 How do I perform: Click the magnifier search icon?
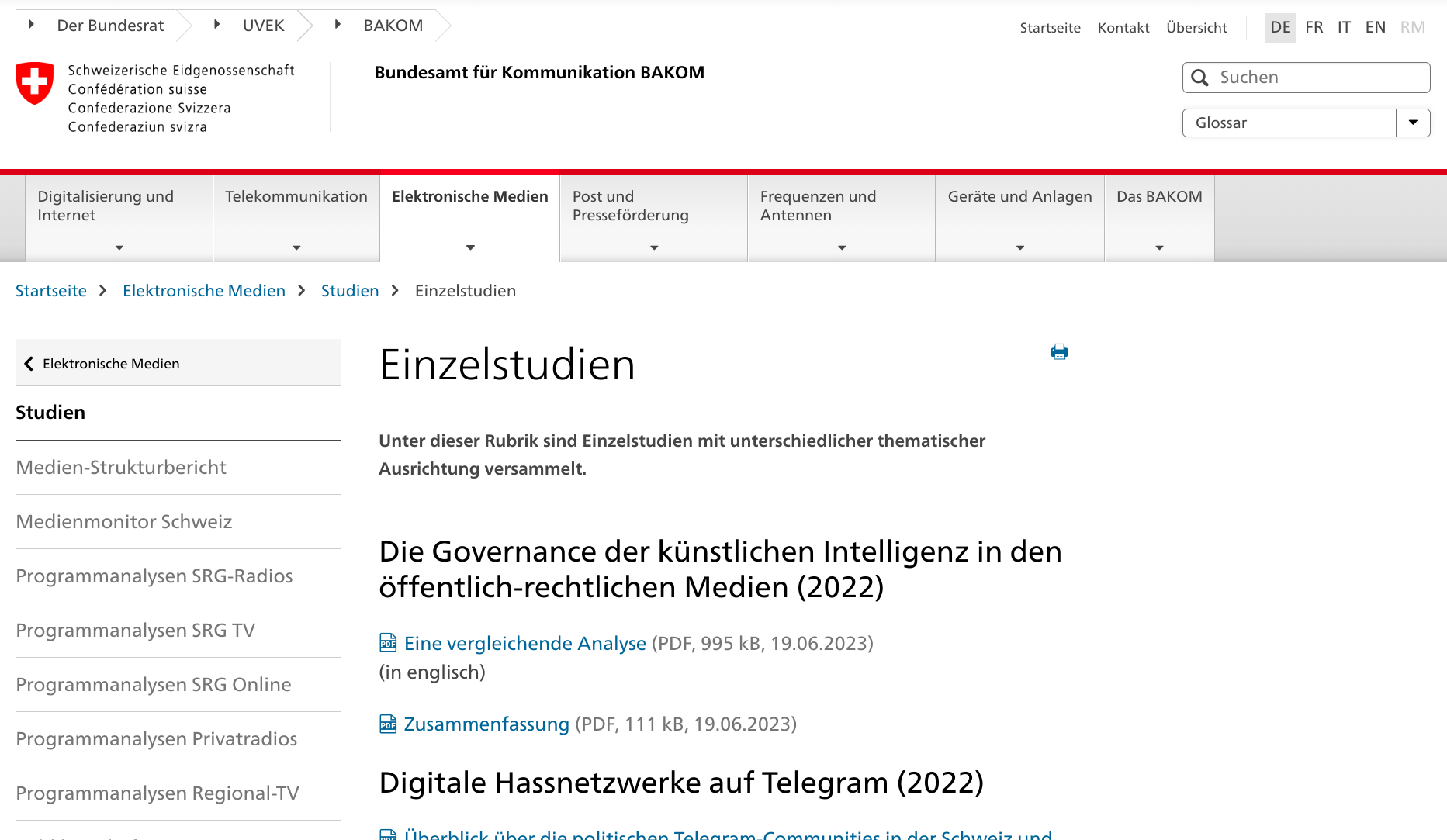click(x=1199, y=78)
